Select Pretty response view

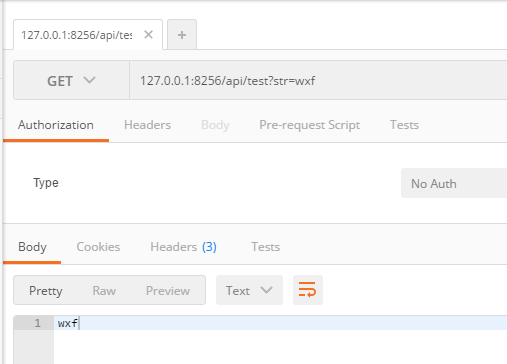(x=46, y=291)
